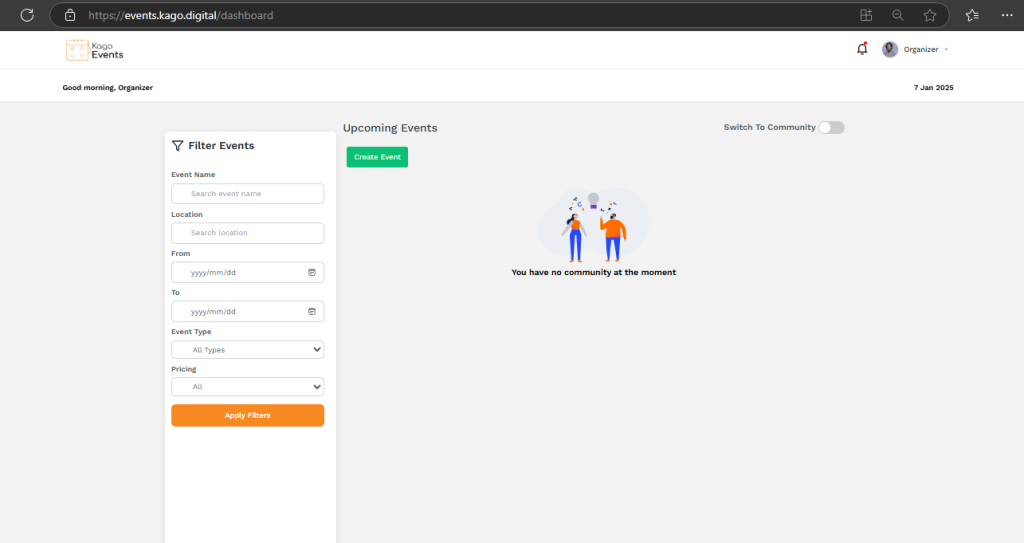Open the To date calendar picker icon
1024x543 pixels.
point(311,311)
